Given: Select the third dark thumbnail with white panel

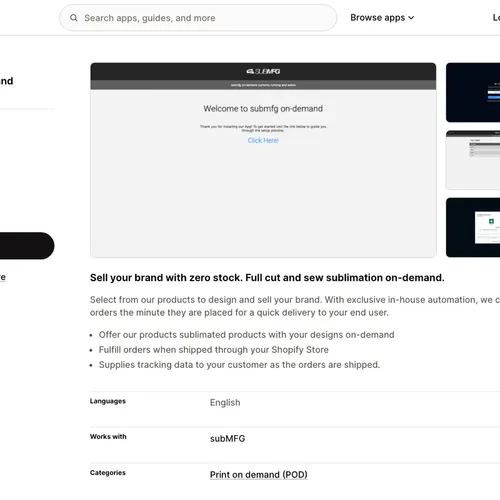Looking at the screenshot, I should [x=473, y=227].
